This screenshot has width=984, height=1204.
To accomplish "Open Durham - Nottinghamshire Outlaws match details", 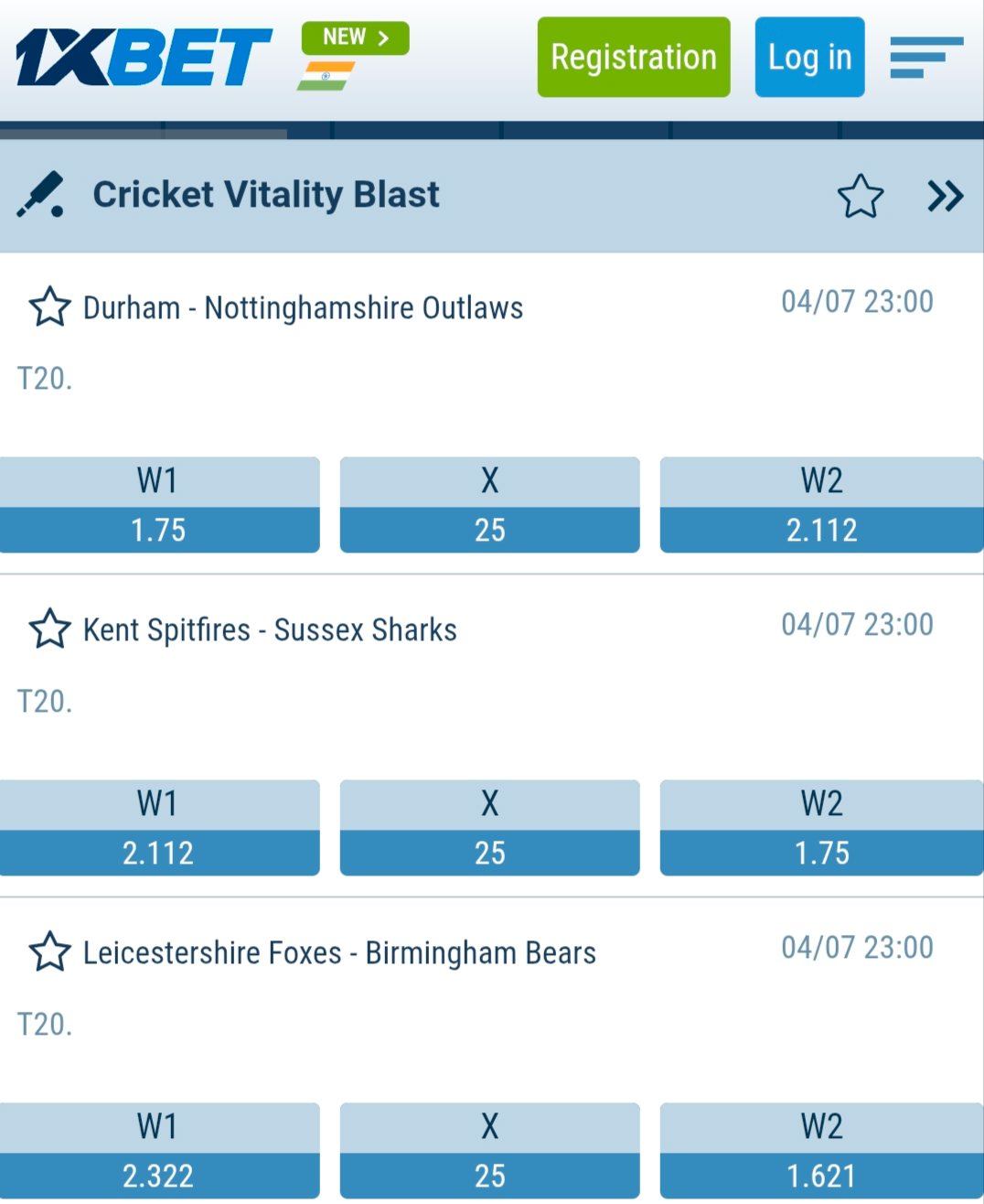I will coord(303,308).
